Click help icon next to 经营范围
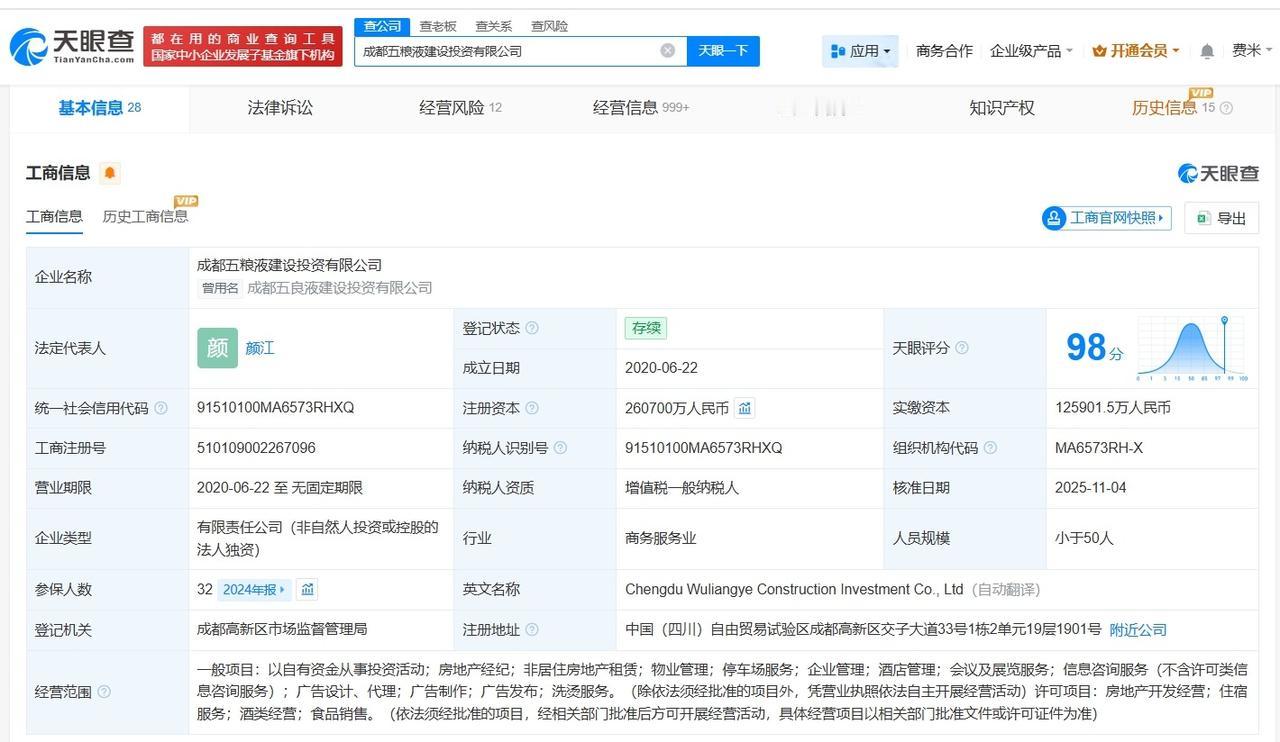The height and width of the screenshot is (742, 1280). pyautogui.click(x=104, y=692)
